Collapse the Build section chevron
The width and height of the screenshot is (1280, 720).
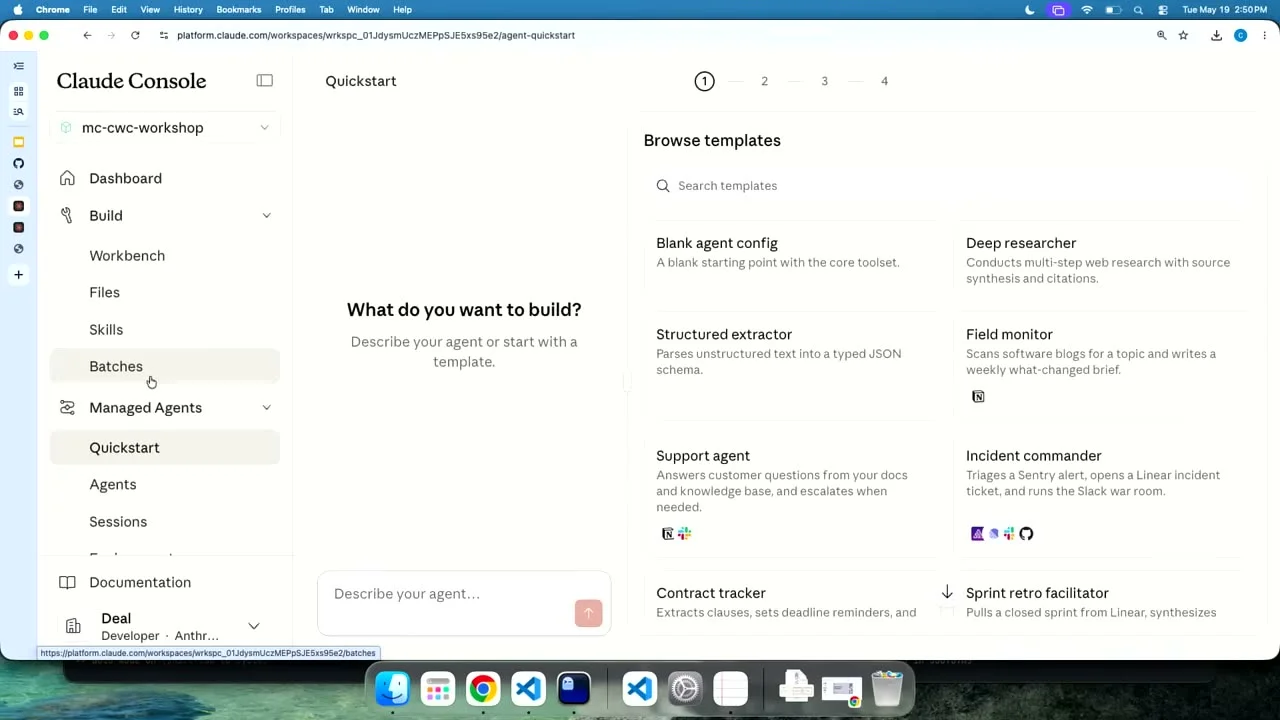tap(266, 215)
